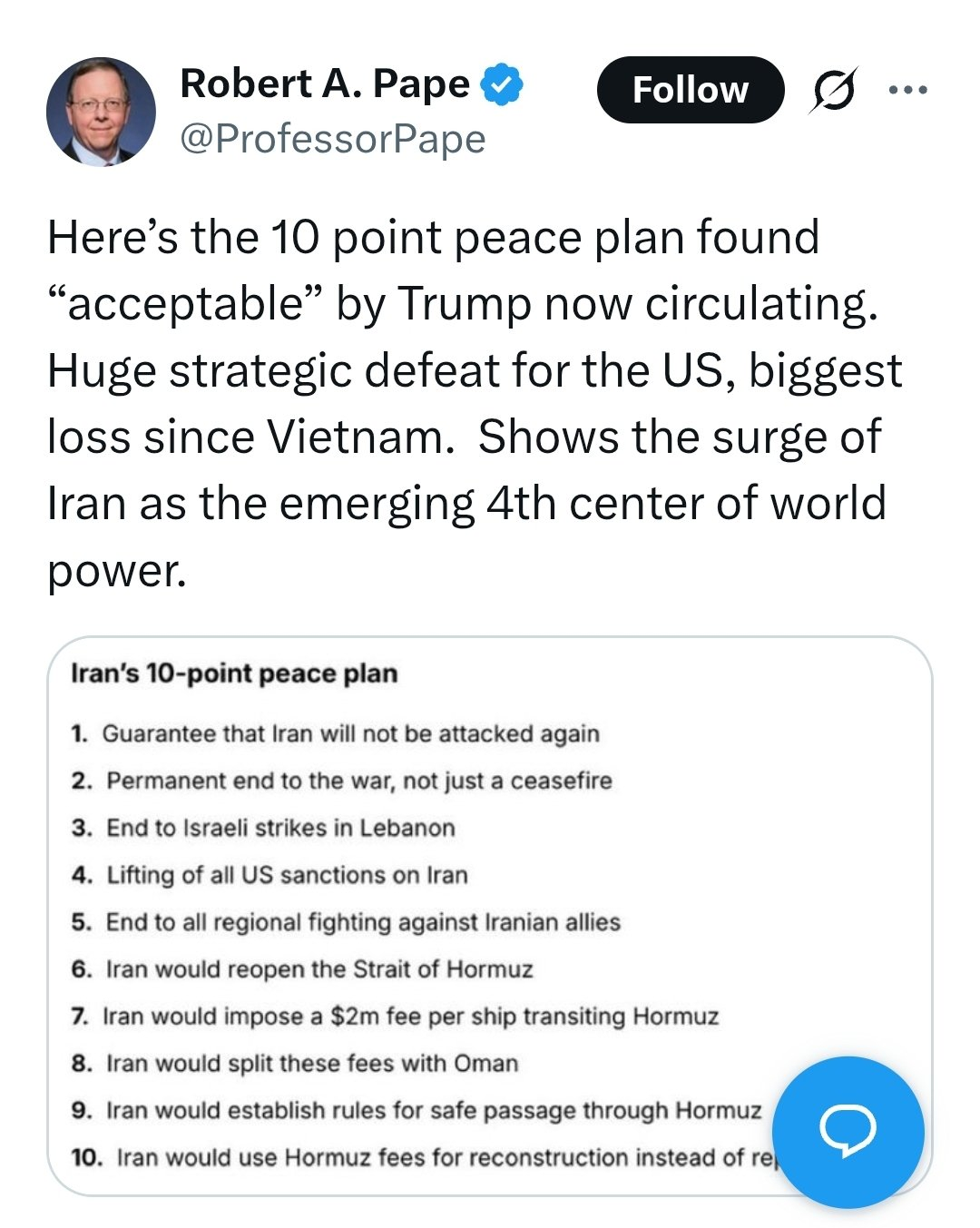Follow Robert A. Pape
980x1228 pixels.
690,90
